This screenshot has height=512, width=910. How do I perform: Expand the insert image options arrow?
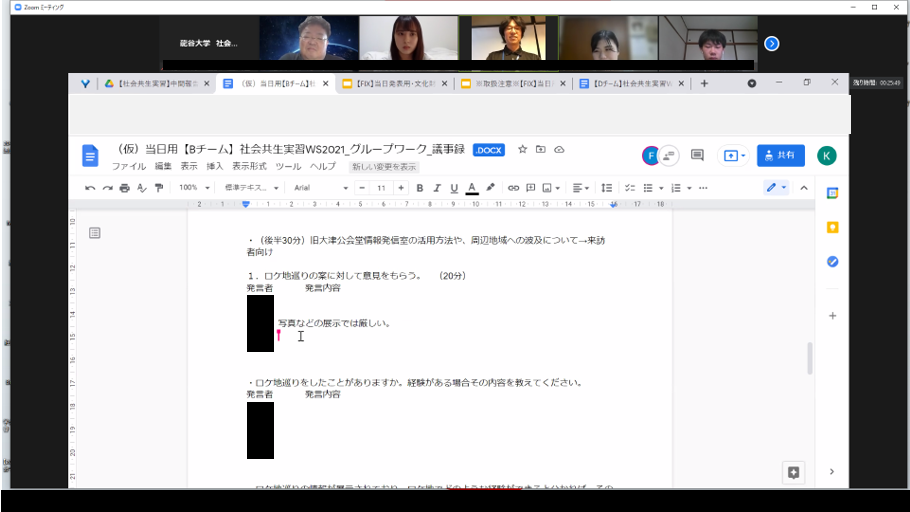[558, 188]
